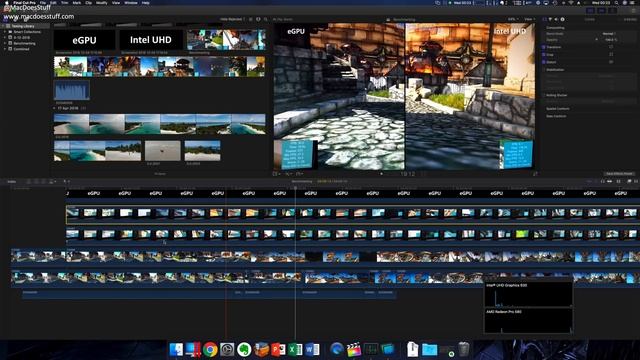Click the viewer fullscreen icon
The width and height of the screenshot is (640, 360).
pos(535,173)
